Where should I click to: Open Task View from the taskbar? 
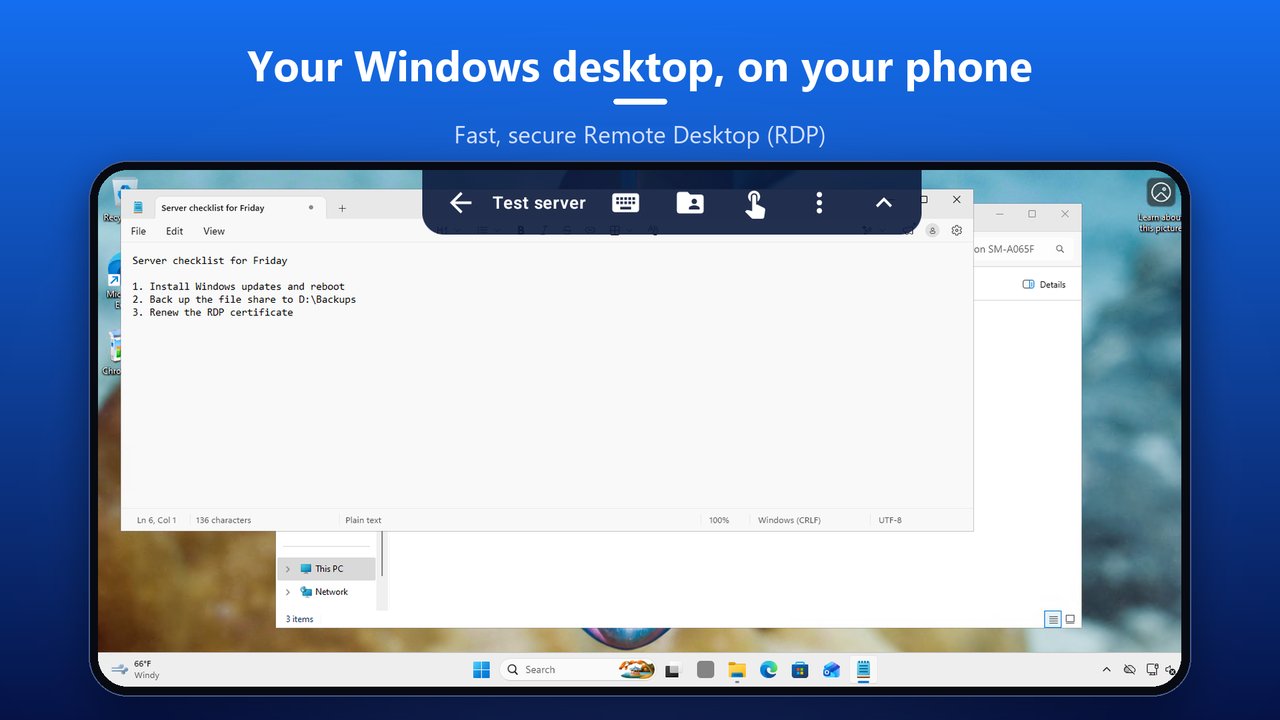pos(673,670)
